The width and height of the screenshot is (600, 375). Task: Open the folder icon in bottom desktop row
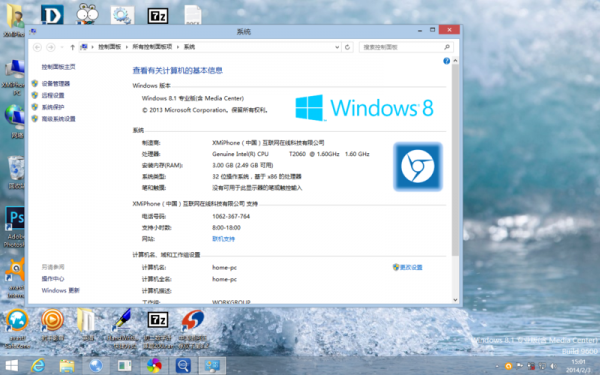point(87,325)
